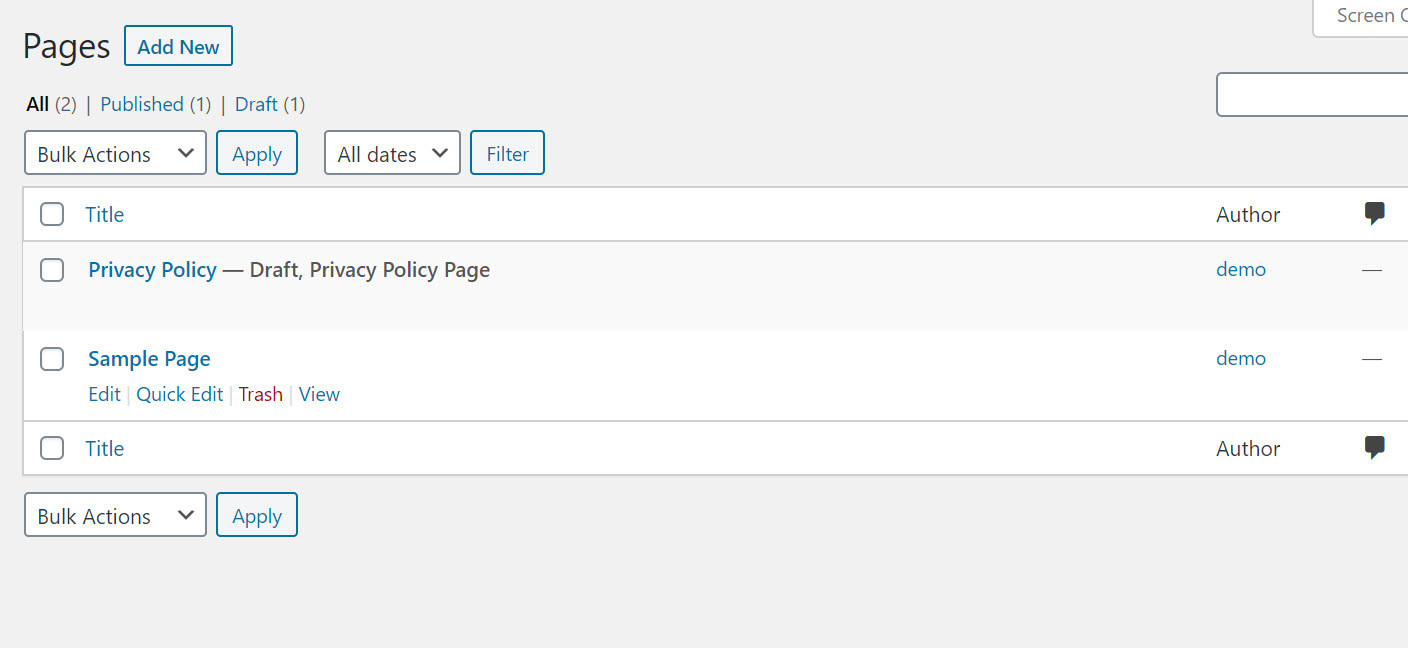Switch to the Draft pages filter
Image resolution: width=1408 pixels, height=648 pixels.
tap(256, 104)
